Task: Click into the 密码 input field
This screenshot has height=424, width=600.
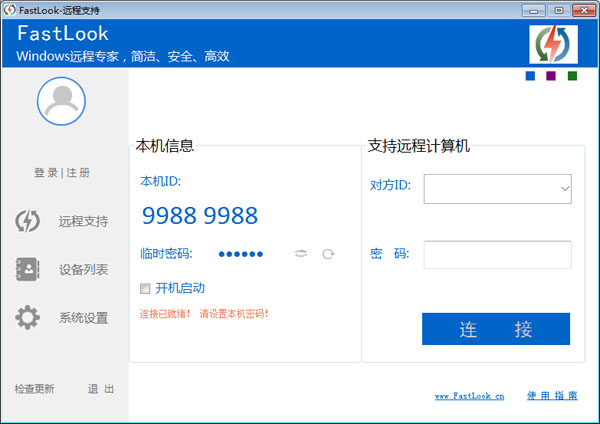Action: 497,254
